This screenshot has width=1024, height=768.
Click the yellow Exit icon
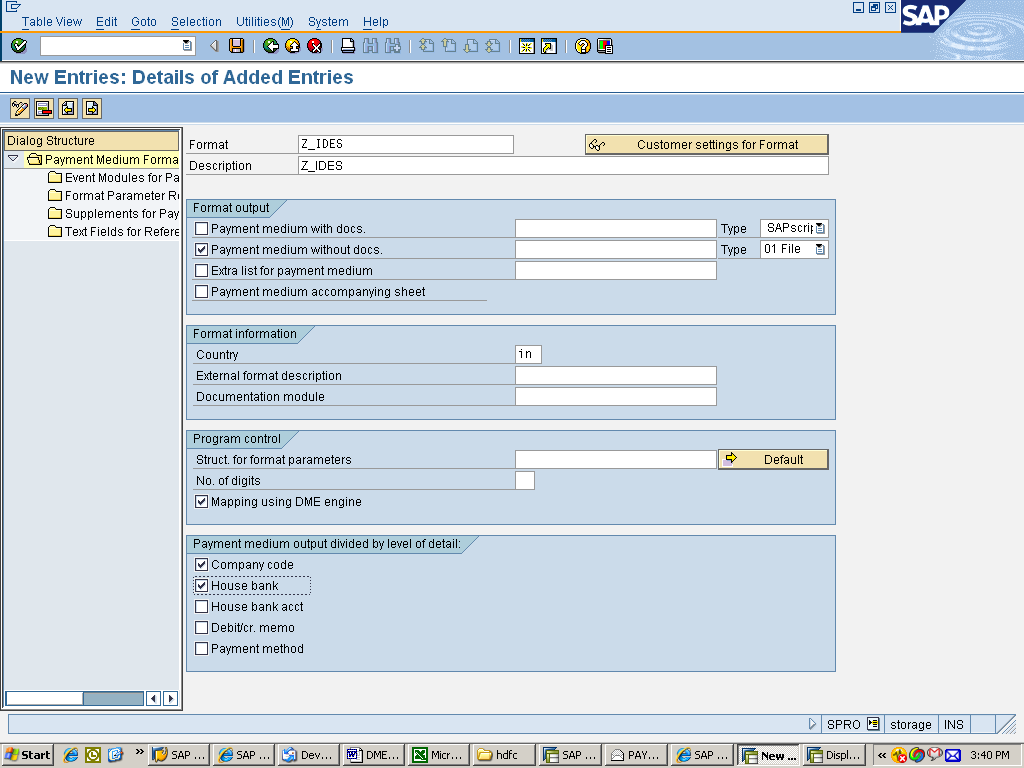(293, 46)
